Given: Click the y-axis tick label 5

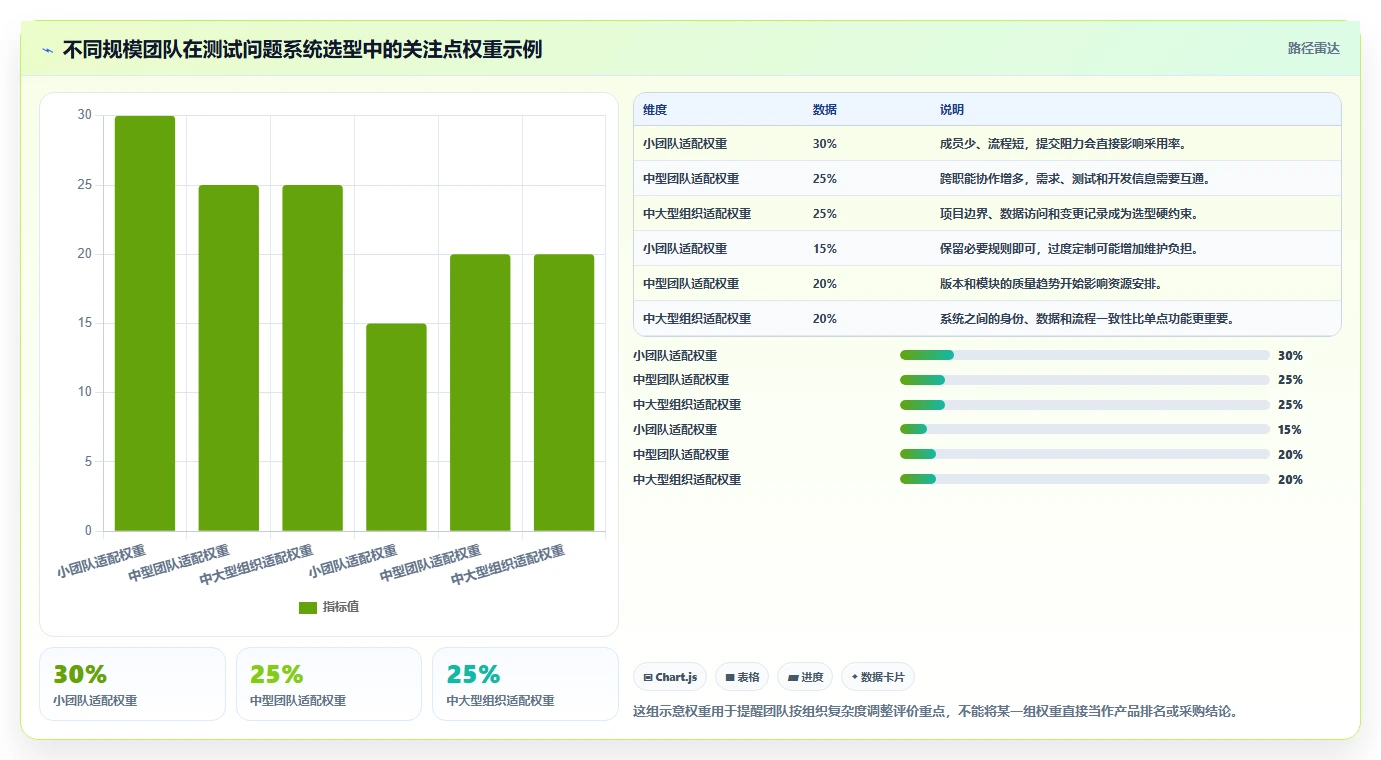Looking at the screenshot, I should pos(88,461).
